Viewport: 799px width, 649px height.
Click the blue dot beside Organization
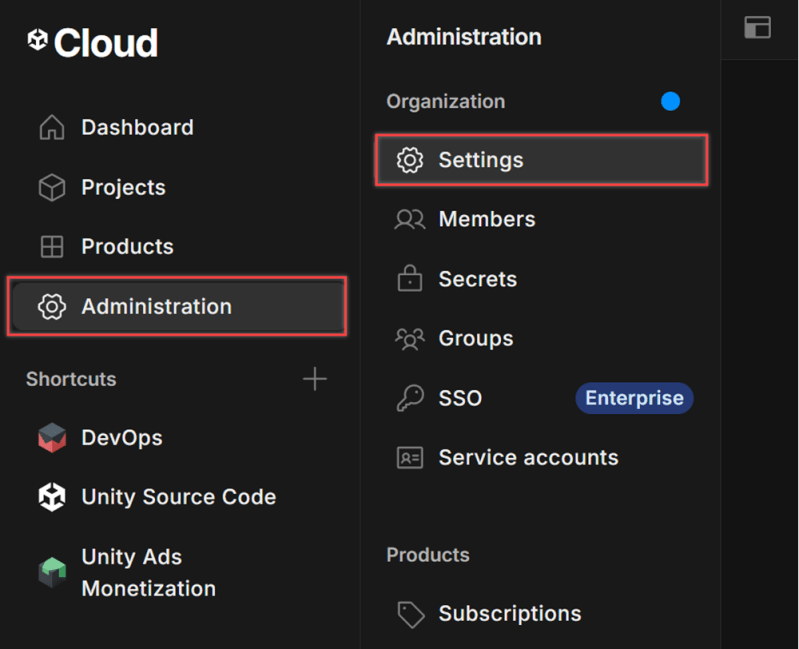[x=670, y=101]
